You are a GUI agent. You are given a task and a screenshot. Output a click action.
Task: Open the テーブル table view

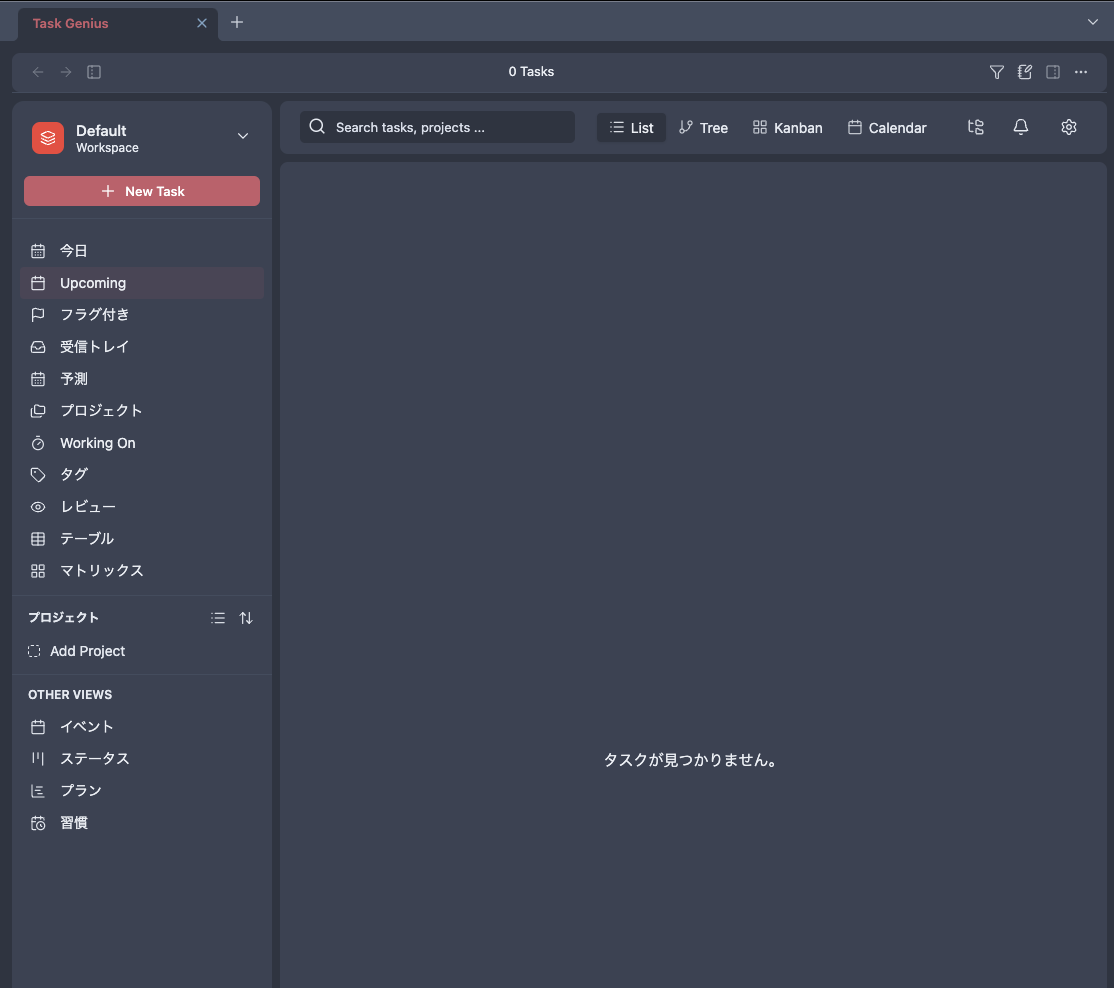click(x=142, y=539)
